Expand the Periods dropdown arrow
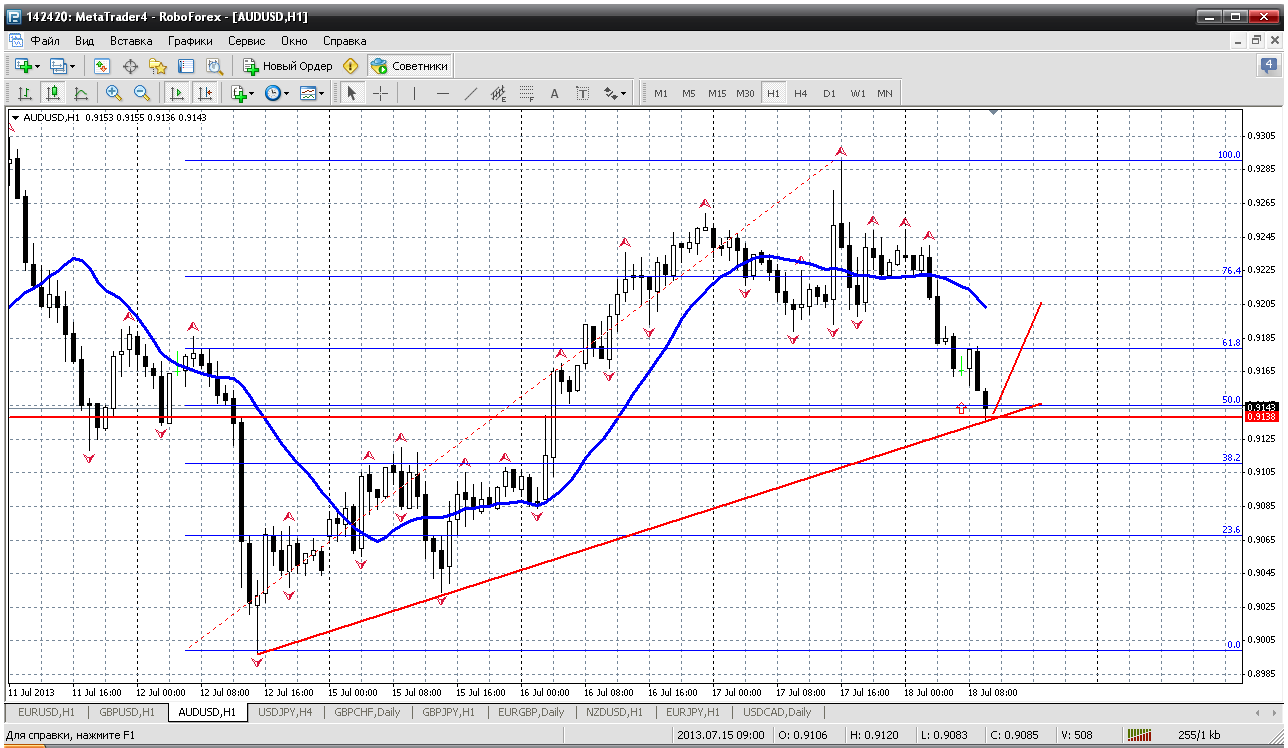This screenshot has width=1288, height=748. coord(286,93)
